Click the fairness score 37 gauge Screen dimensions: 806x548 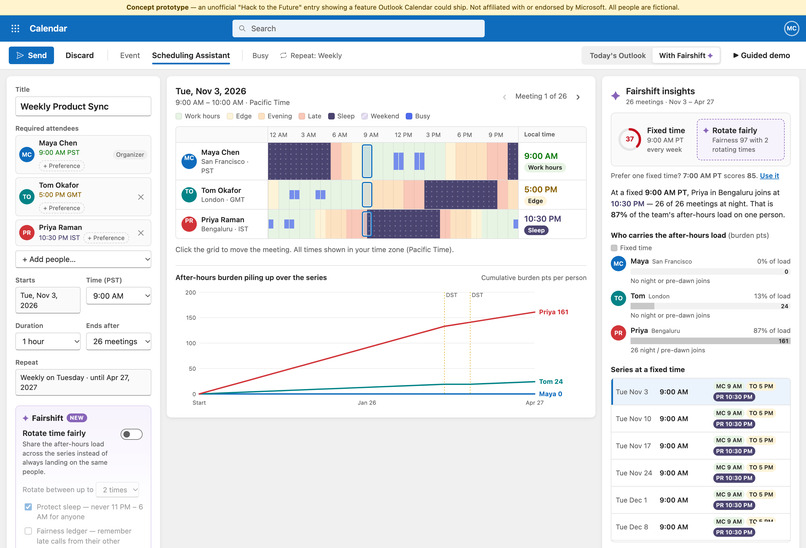point(630,139)
